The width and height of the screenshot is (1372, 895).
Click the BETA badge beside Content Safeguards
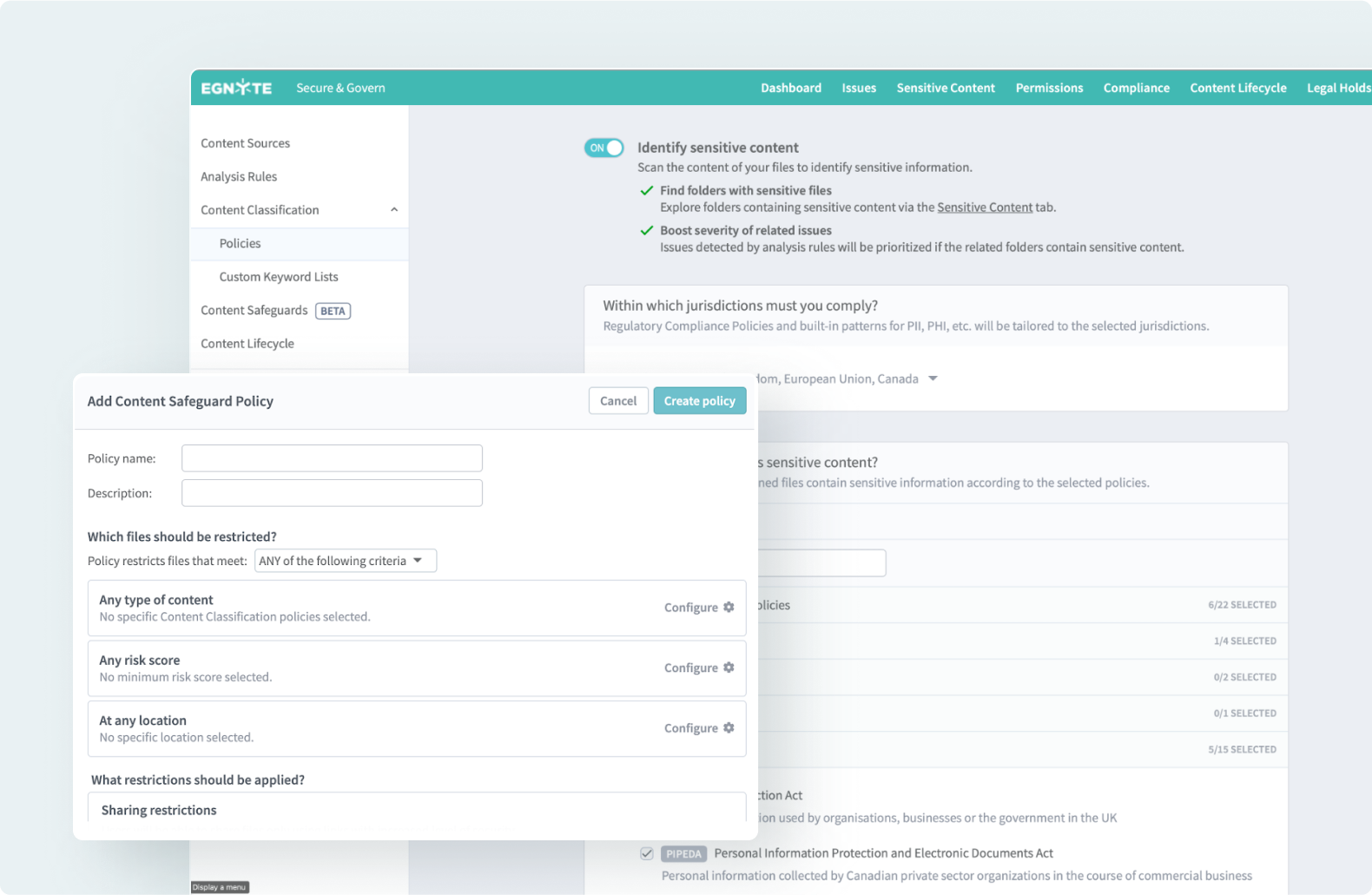pos(333,311)
